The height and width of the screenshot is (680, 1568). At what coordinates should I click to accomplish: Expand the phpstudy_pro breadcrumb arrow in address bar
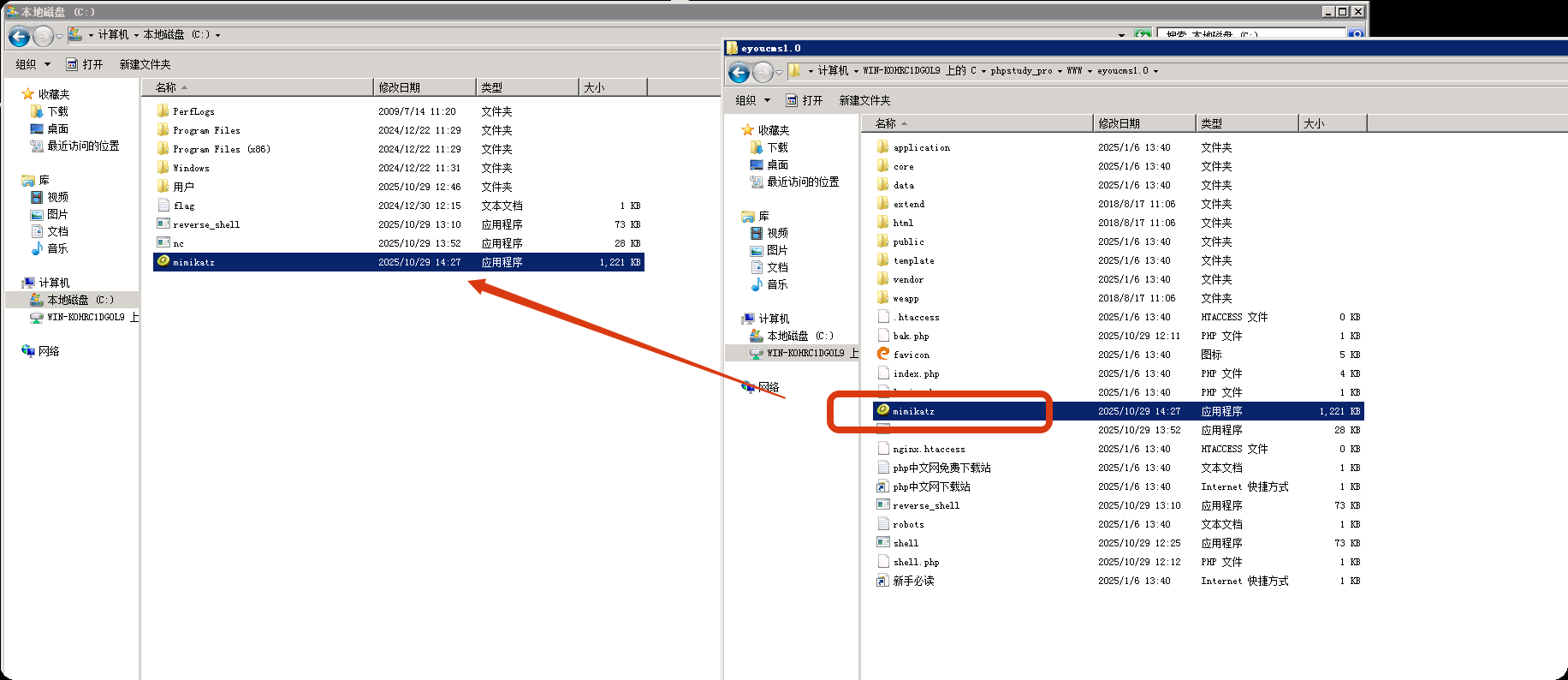point(1060,71)
